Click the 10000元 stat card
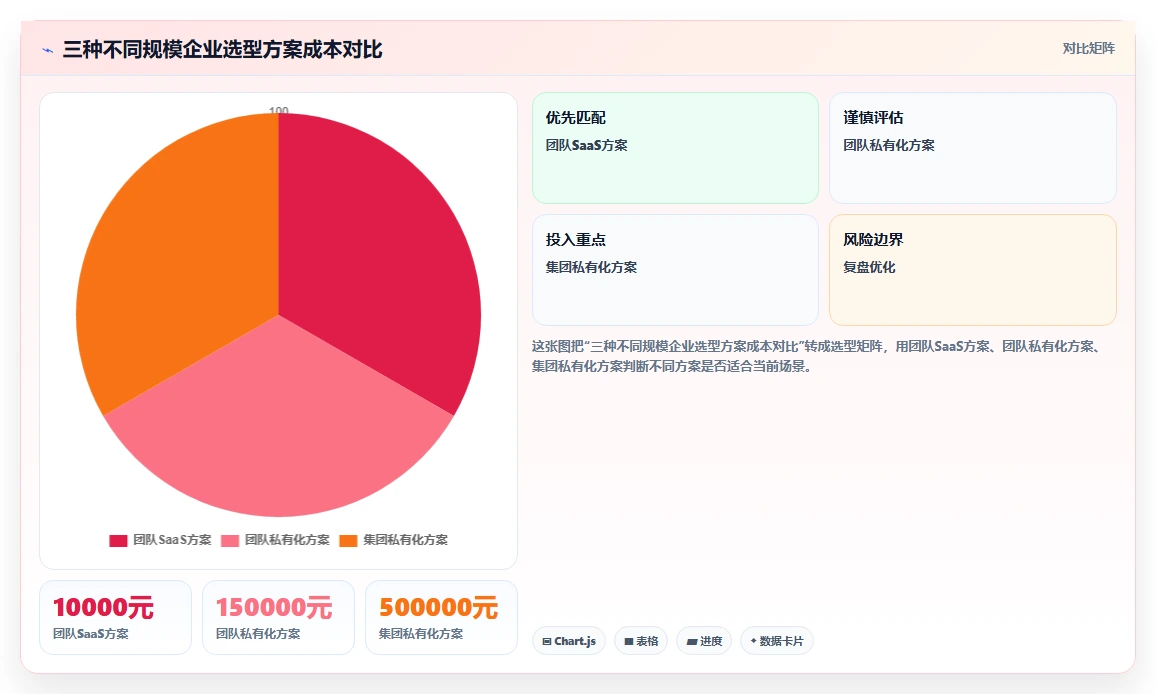Viewport: 1156px width, 694px height. pos(115,617)
